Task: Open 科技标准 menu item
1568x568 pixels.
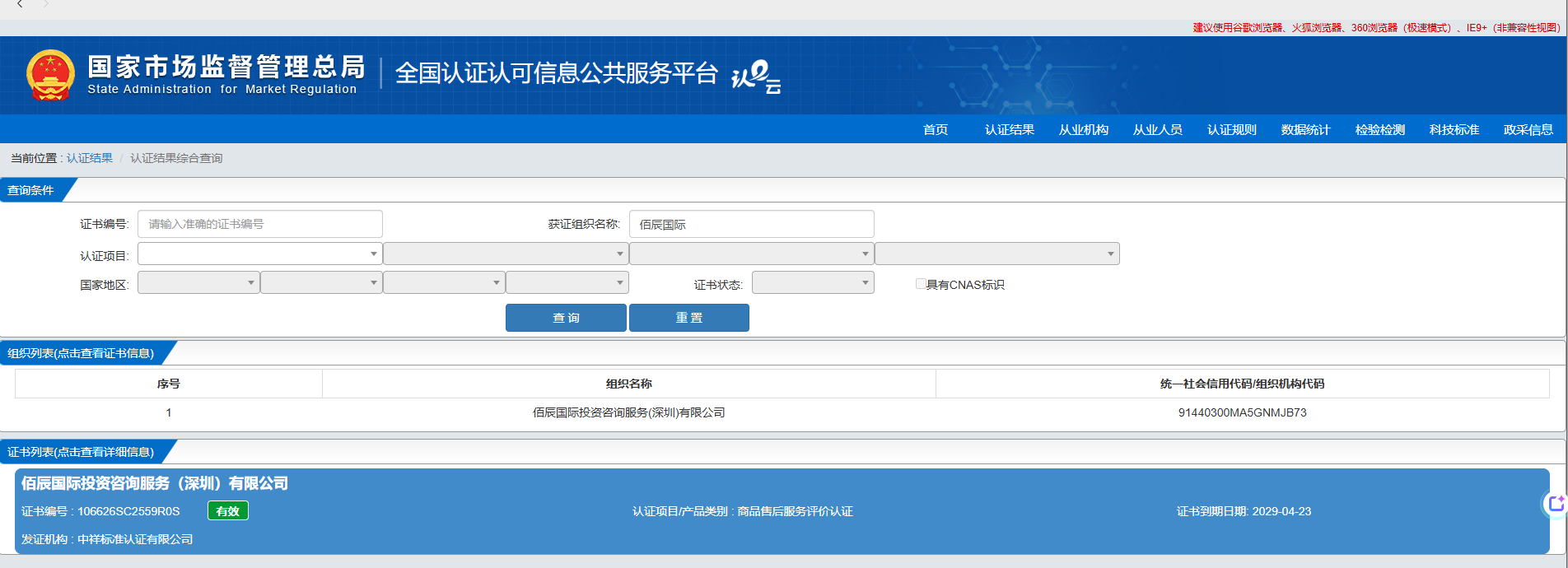Action: pos(1454,129)
